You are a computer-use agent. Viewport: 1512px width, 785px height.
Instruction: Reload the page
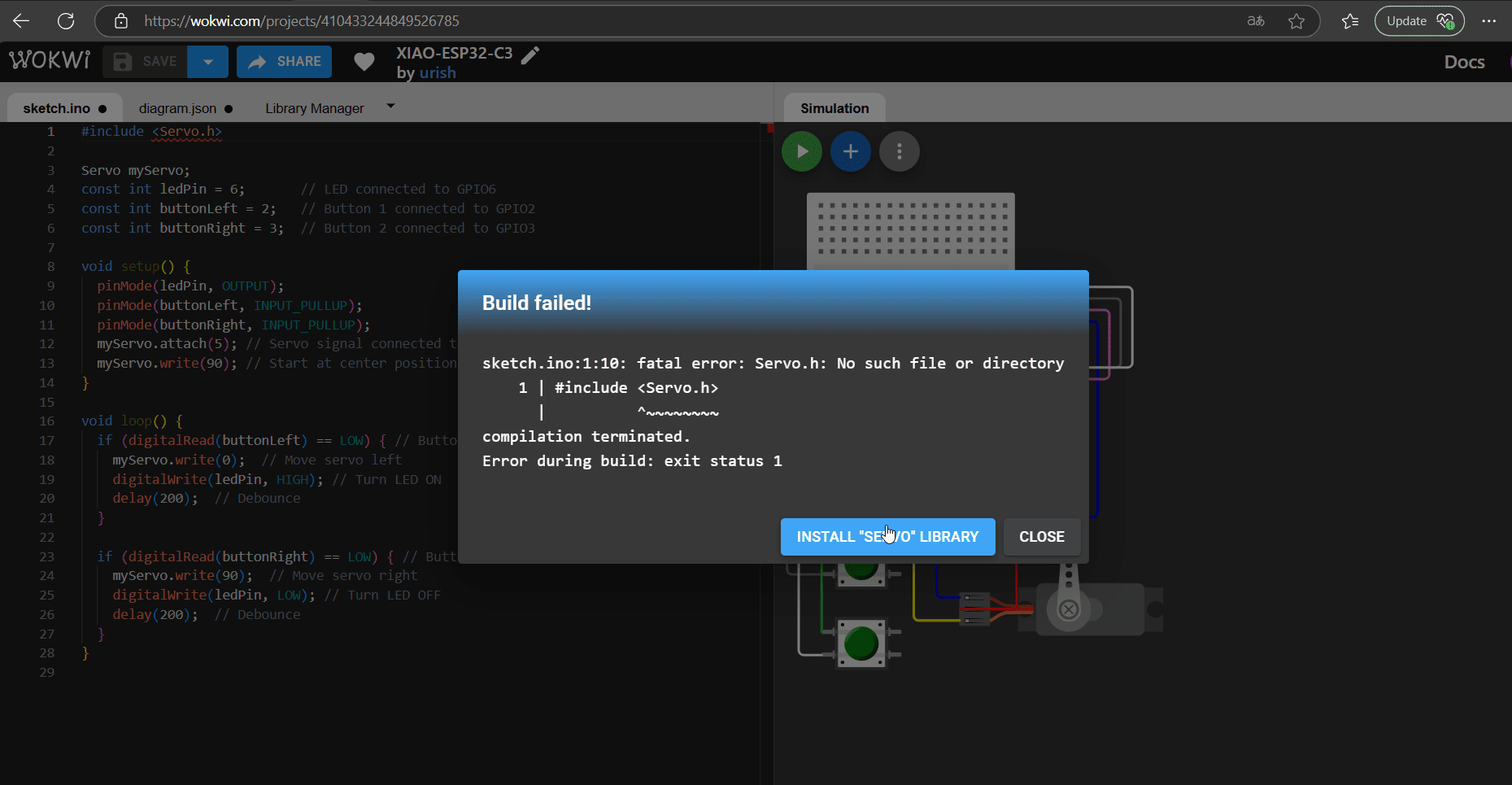tap(66, 21)
